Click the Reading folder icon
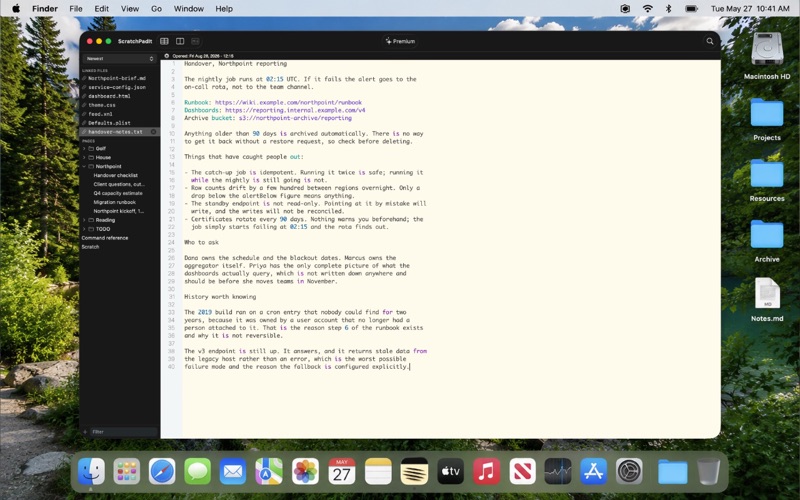 [91, 220]
